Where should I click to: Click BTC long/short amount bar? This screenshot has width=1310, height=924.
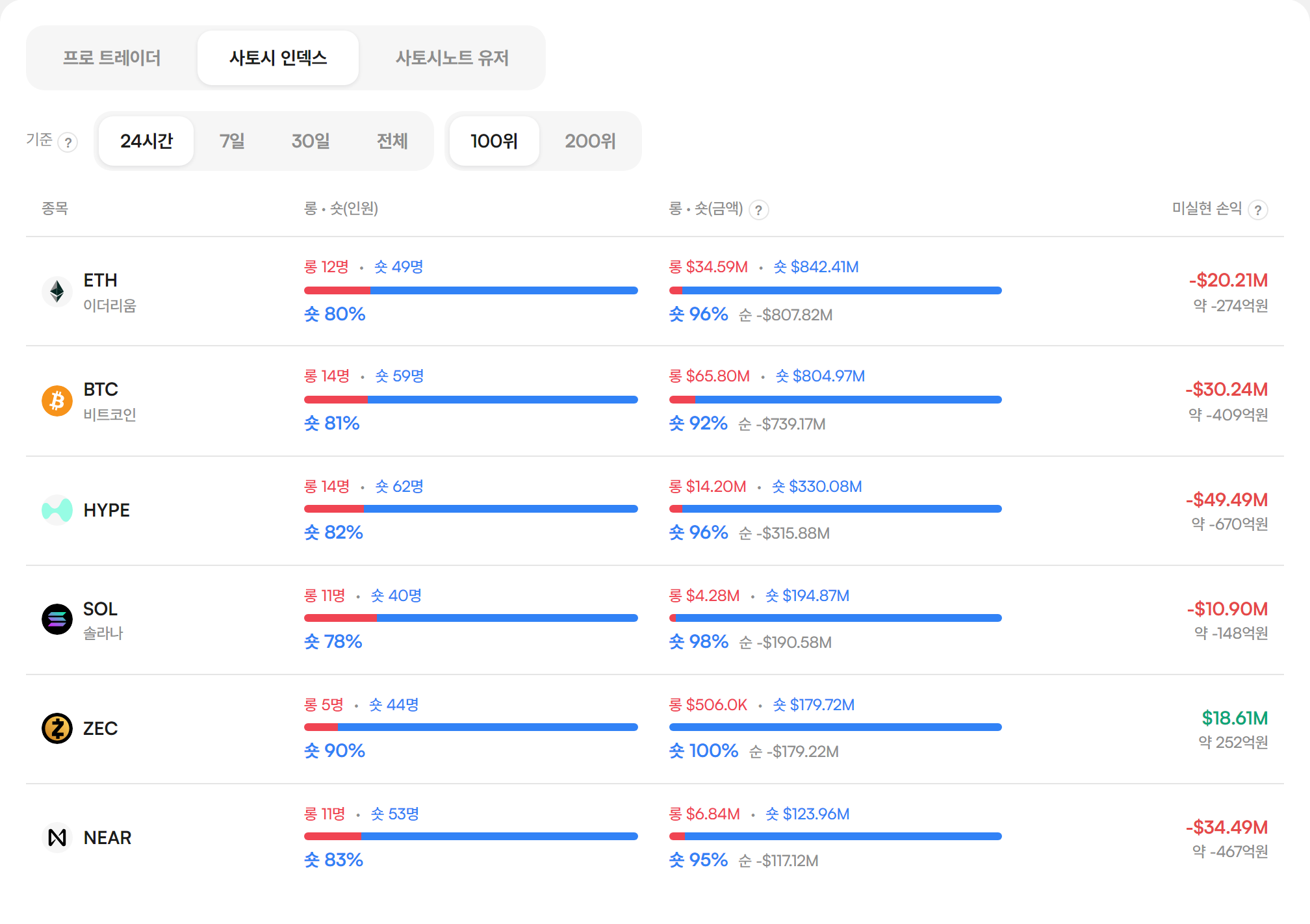[x=836, y=400]
